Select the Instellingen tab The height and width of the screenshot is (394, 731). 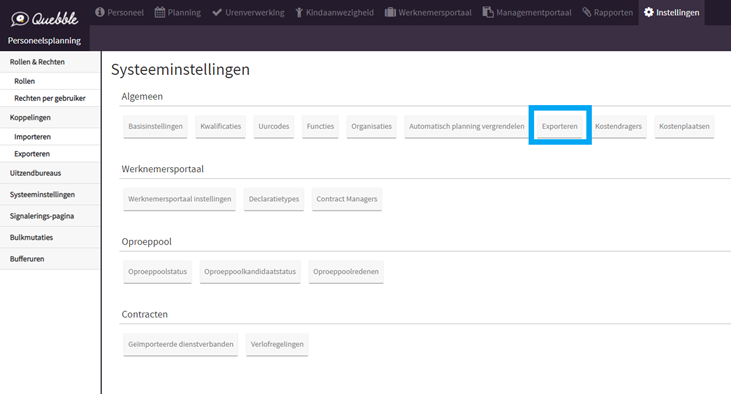tap(671, 13)
